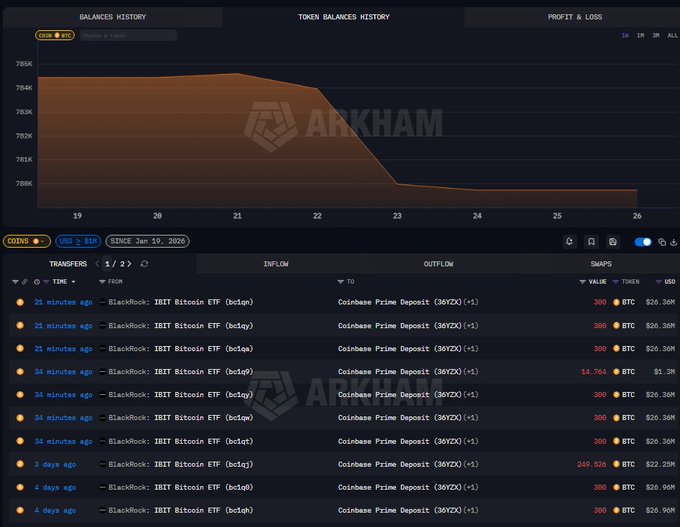Viewport: 680px width, 527px height.
Task: Select the SWAPS tab
Action: pos(601,264)
